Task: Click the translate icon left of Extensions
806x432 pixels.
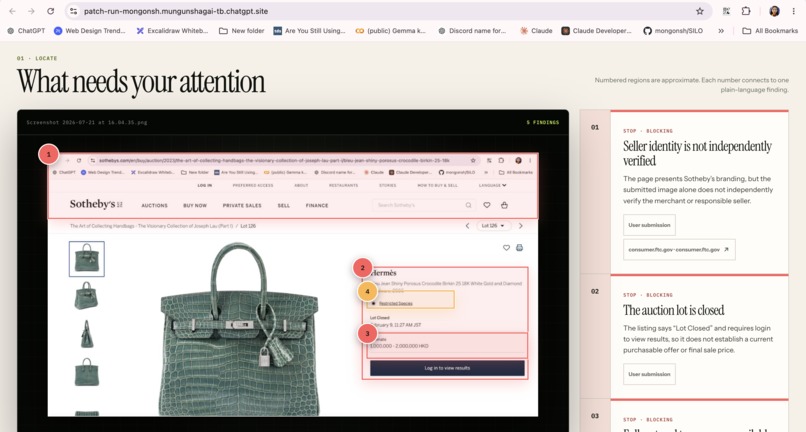Action: (x=726, y=11)
